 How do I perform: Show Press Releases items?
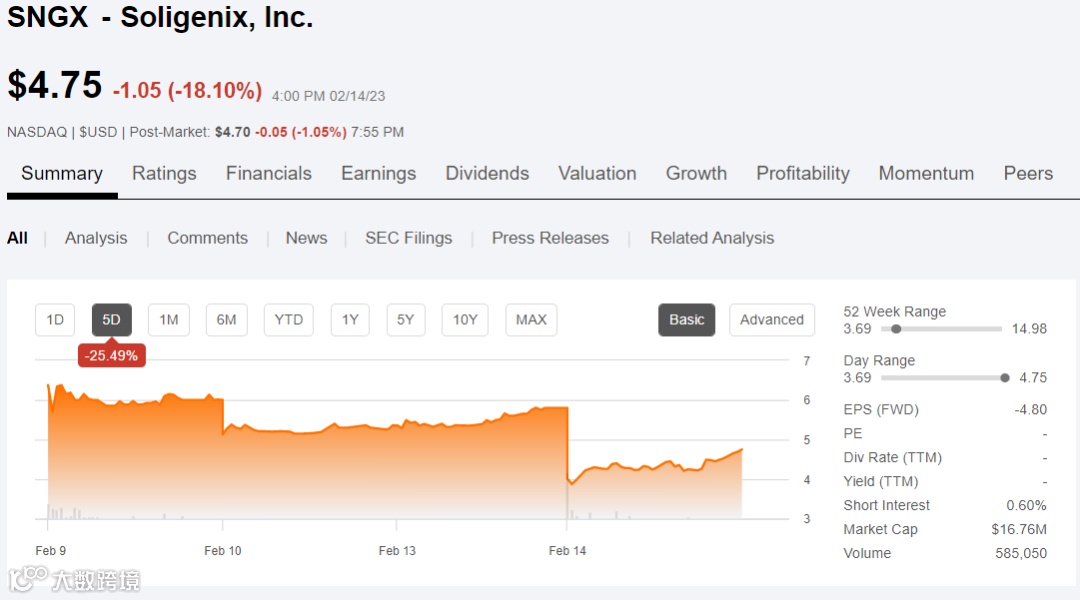[550, 238]
